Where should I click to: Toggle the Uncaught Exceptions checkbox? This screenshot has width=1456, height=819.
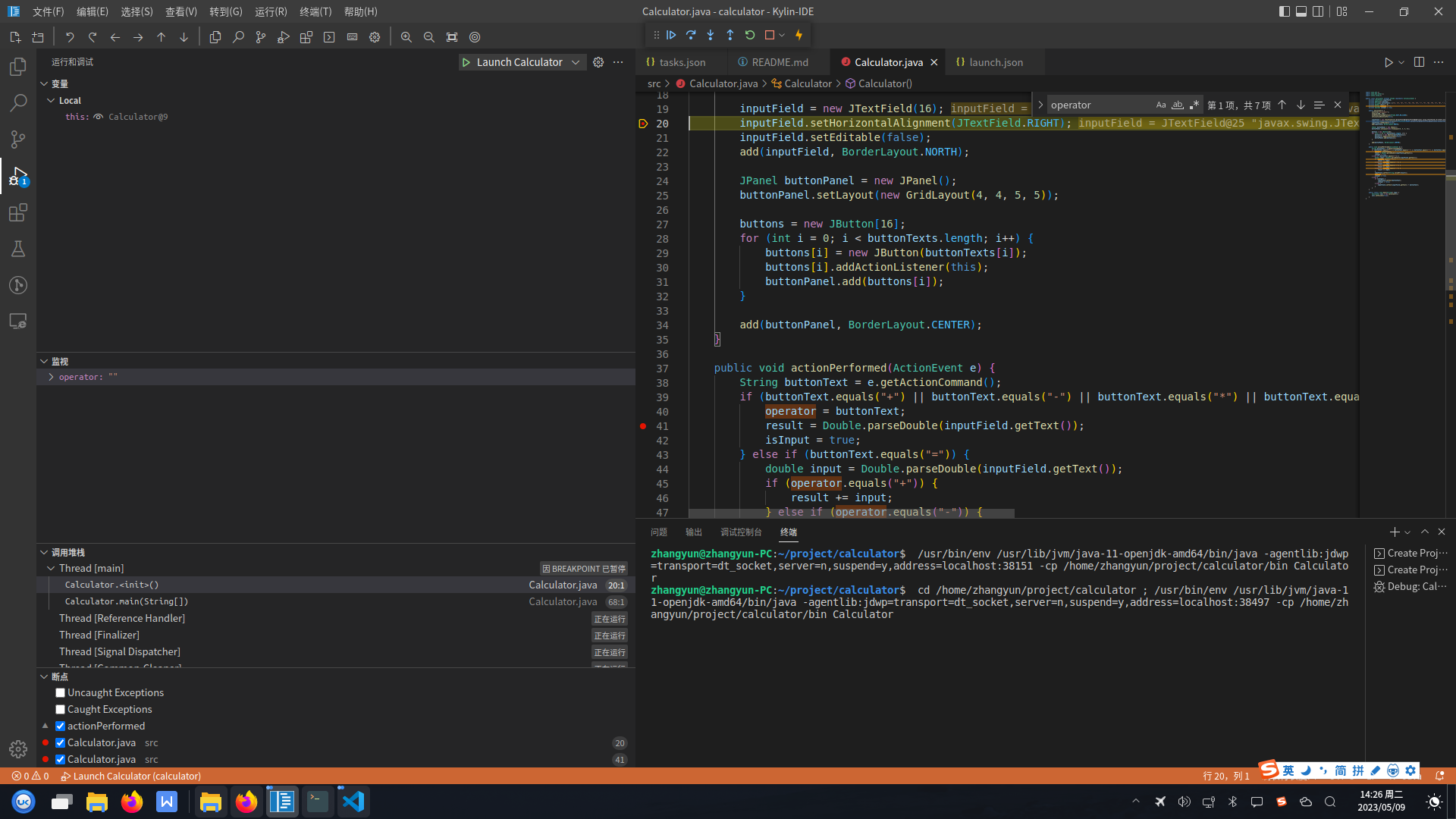pyautogui.click(x=60, y=692)
